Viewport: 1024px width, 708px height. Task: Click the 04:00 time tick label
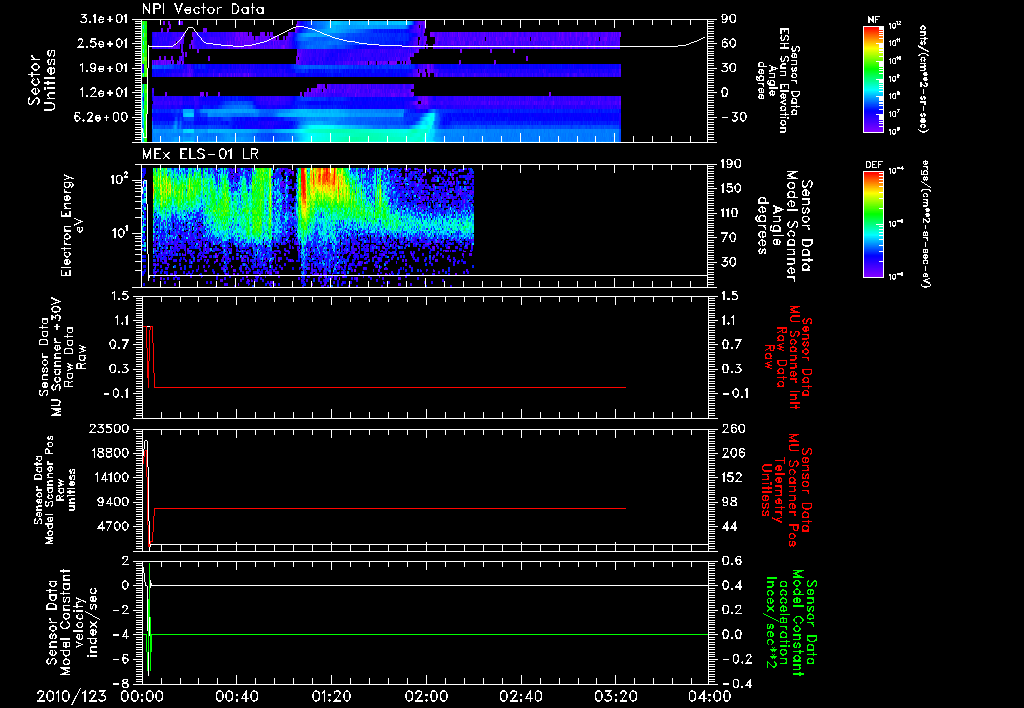point(710,696)
